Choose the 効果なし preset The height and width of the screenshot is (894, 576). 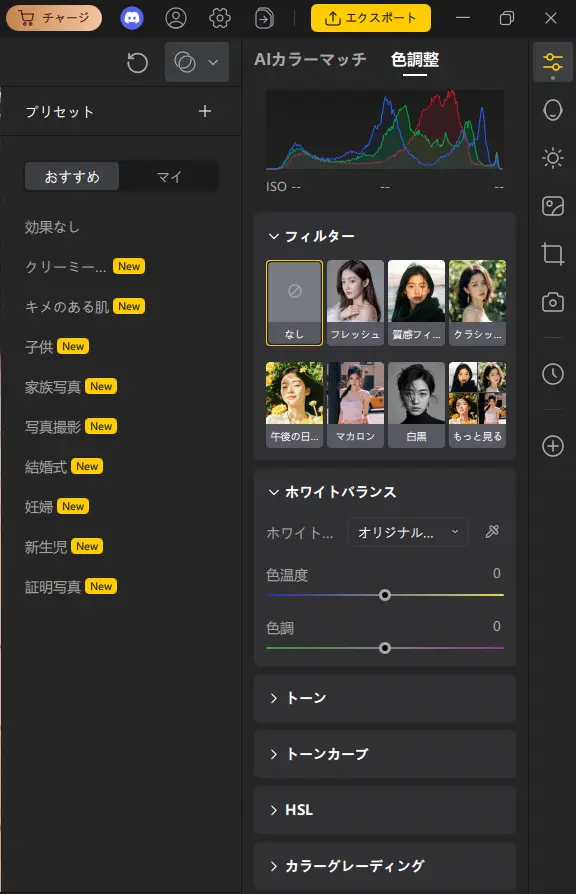pyautogui.click(x=52, y=227)
